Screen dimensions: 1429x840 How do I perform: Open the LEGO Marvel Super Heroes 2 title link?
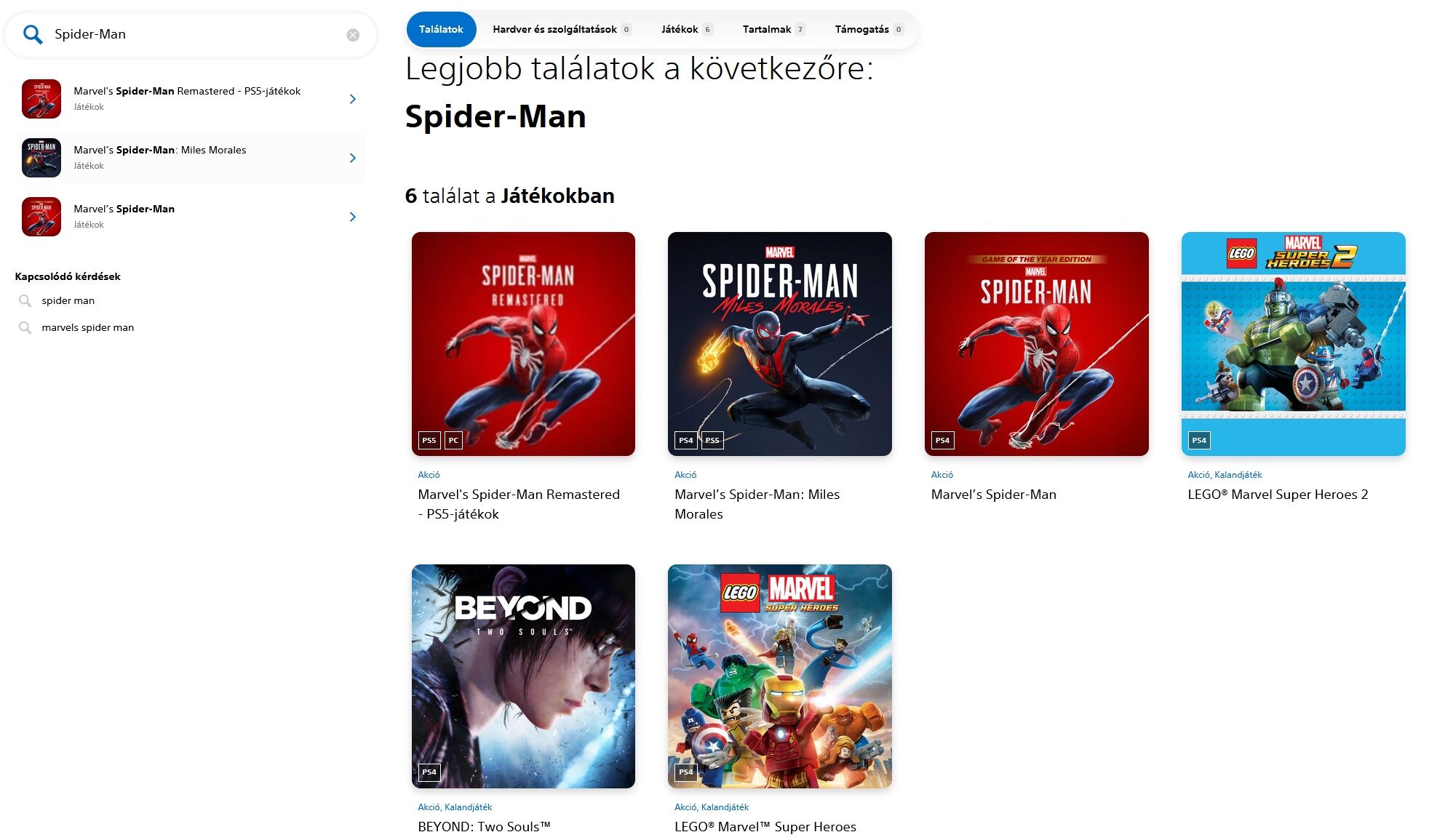coord(1278,495)
